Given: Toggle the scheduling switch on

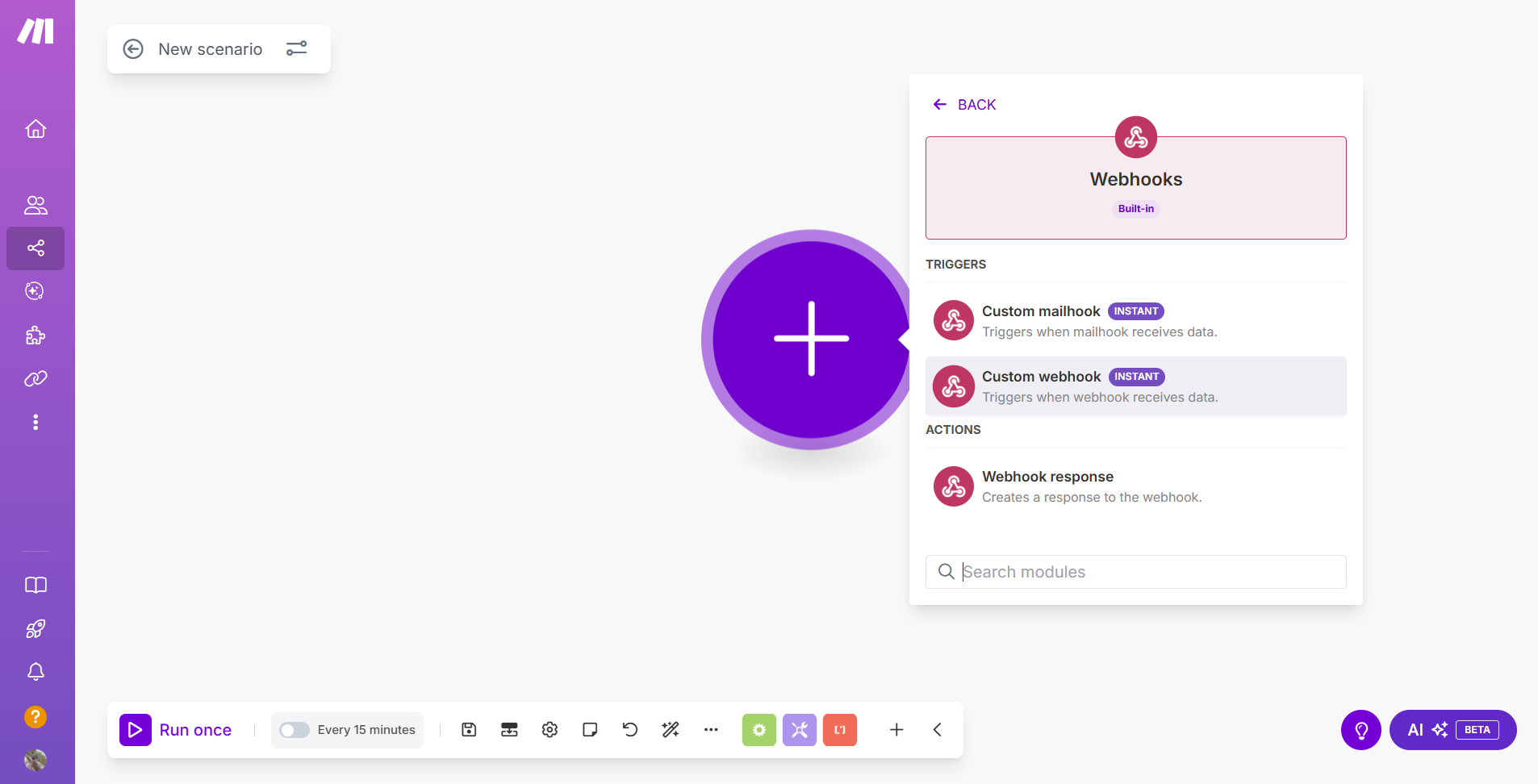Looking at the screenshot, I should pyautogui.click(x=294, y=730).
